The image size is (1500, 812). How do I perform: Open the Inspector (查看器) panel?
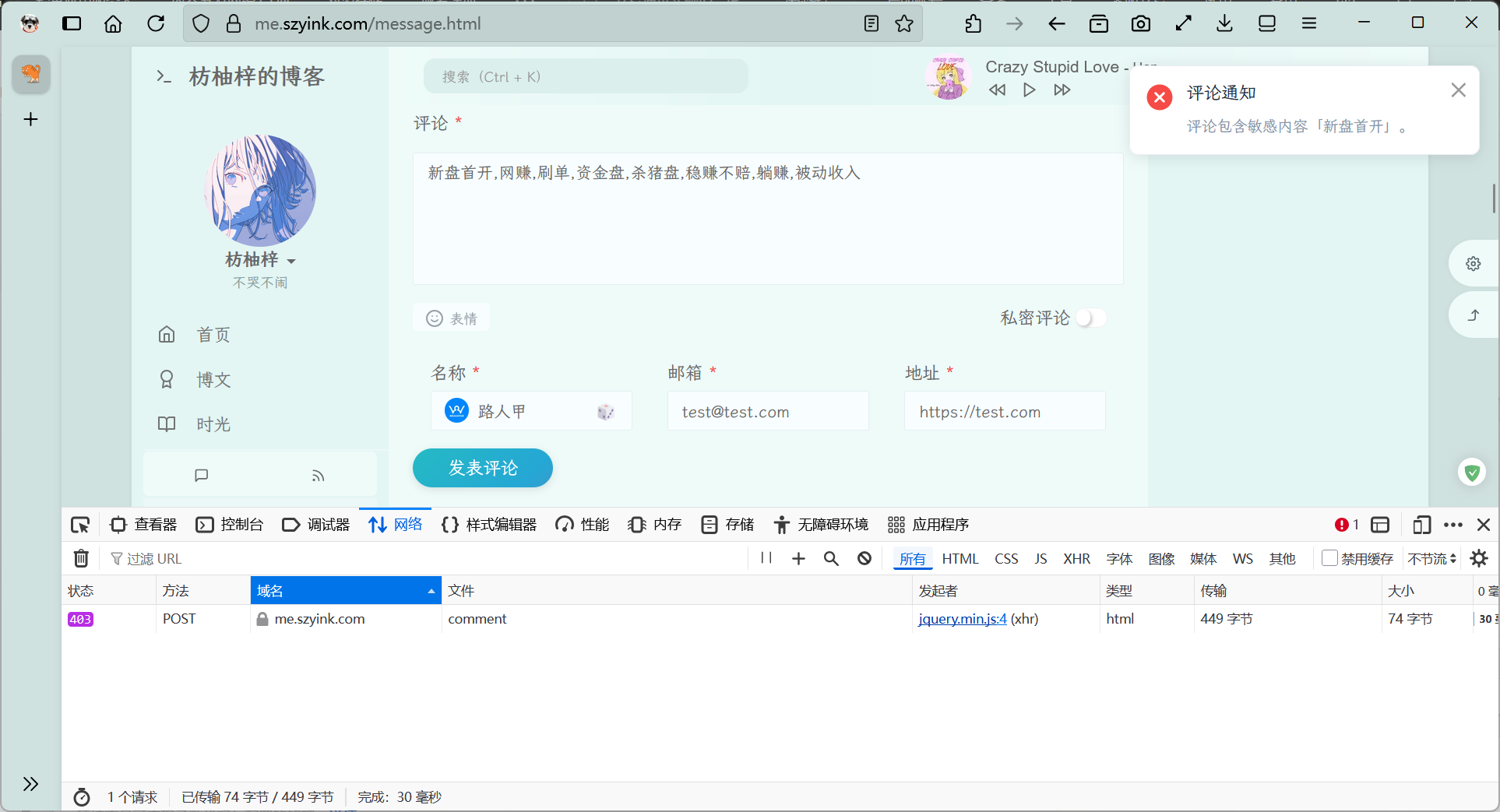[143, 524]
